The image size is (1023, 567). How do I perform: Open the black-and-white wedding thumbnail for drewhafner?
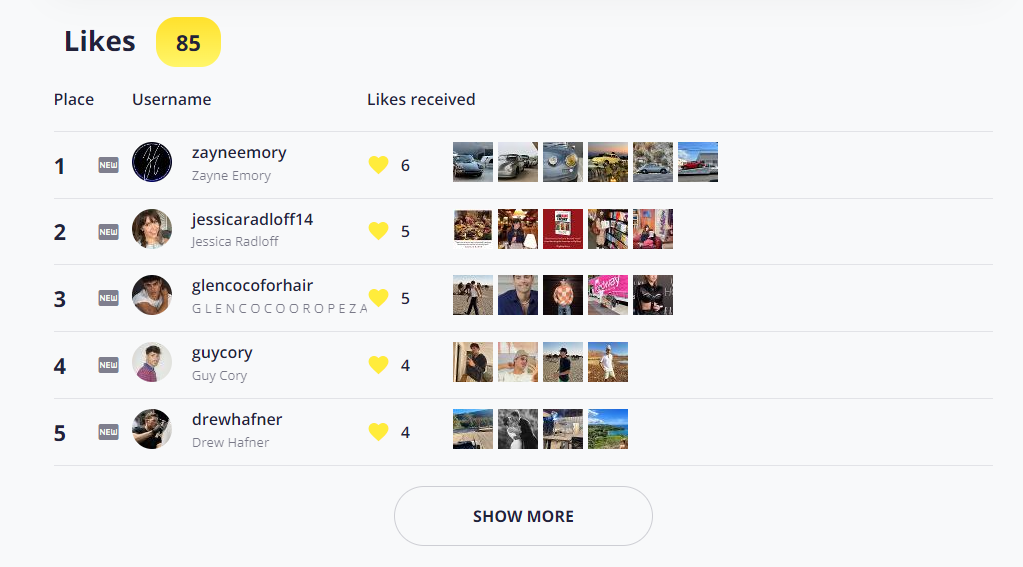pyautogui.click(x=518, y=429)
